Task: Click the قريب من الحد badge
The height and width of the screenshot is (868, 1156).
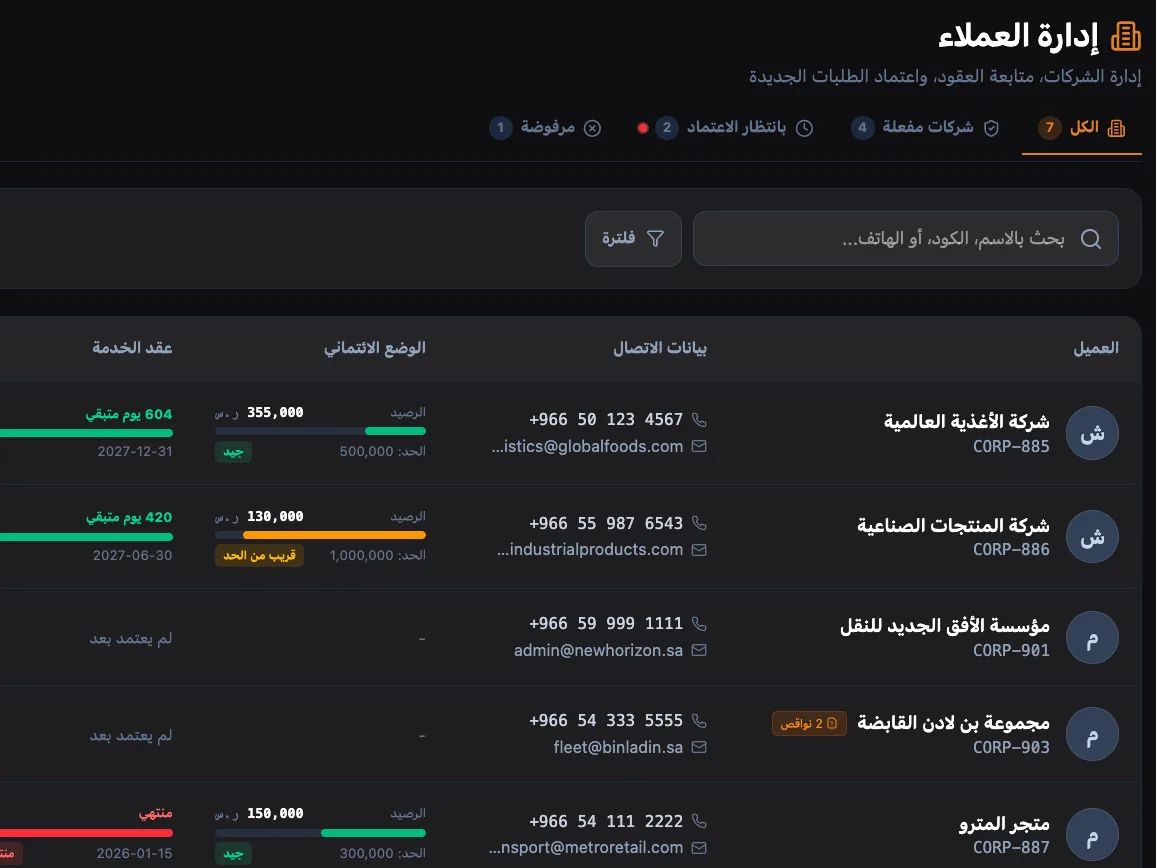Action: (259, 555)
